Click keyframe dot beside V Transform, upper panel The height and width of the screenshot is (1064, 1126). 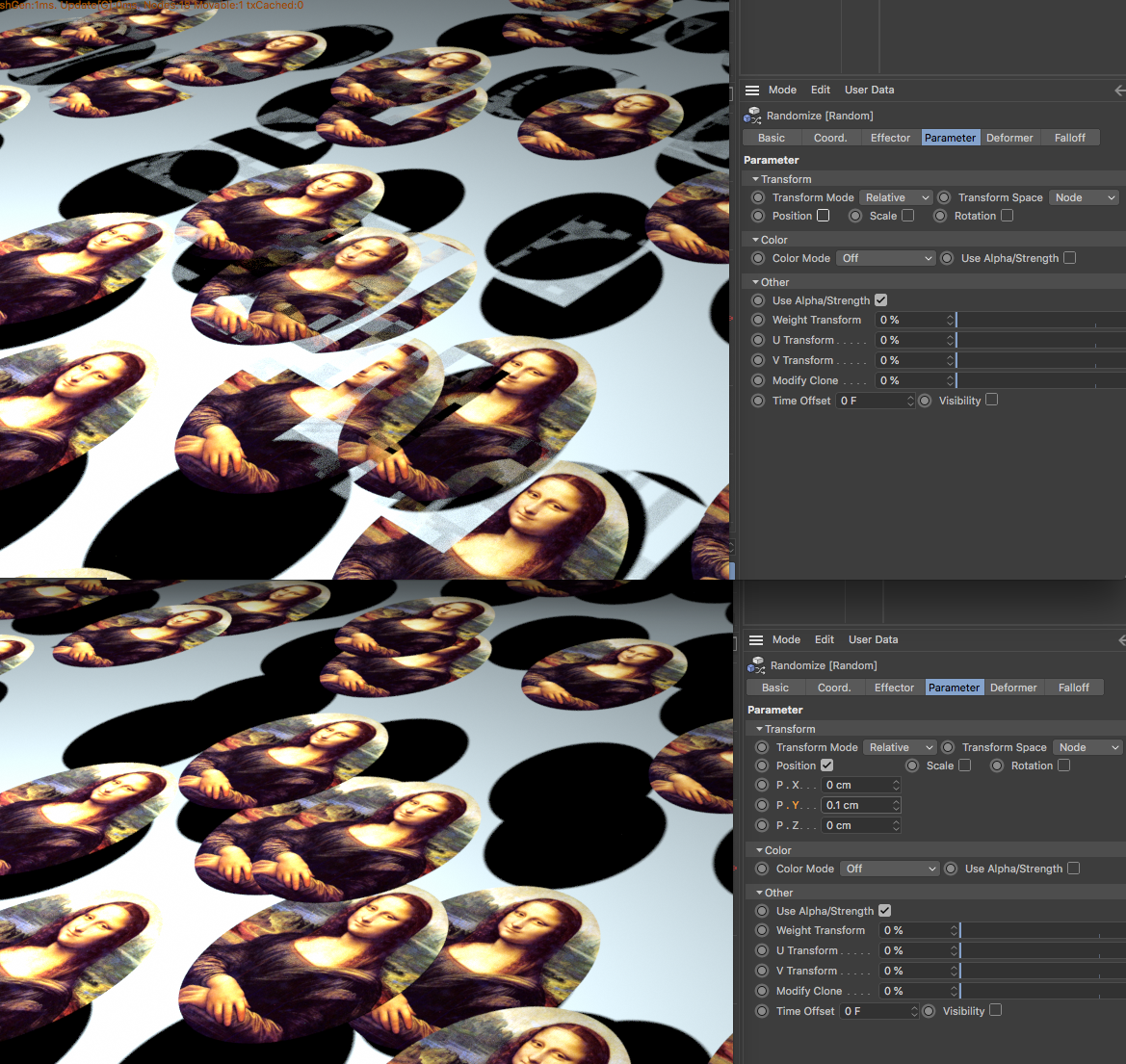[x=758, y=360]
